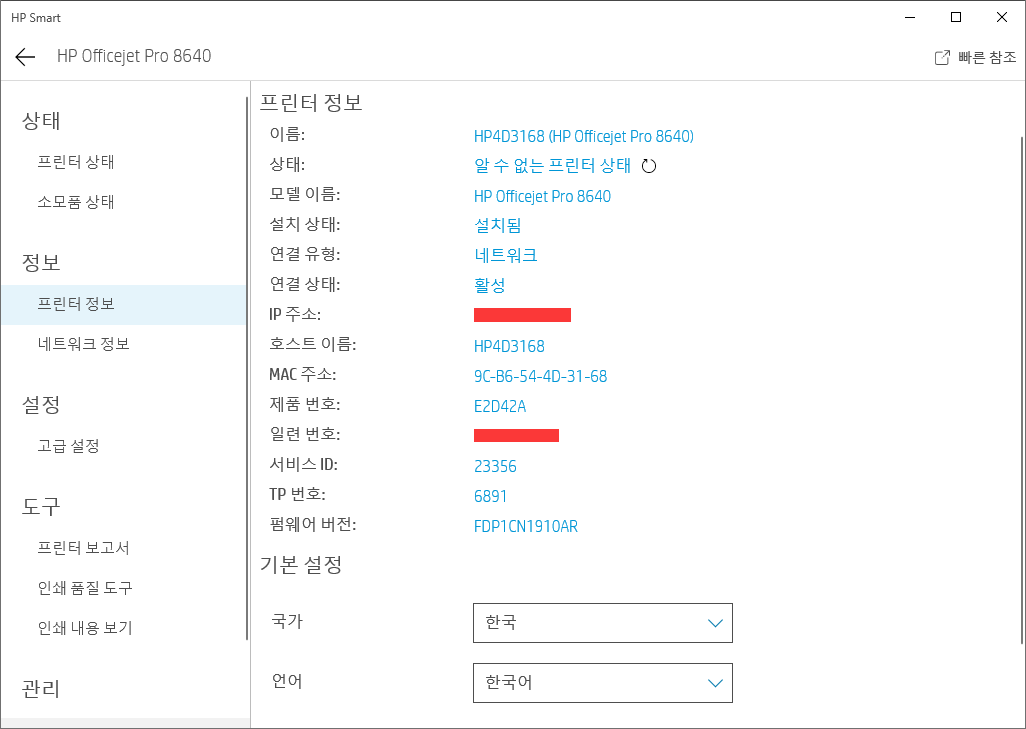Maximize the HP Smart window
The image size is (1026, 729).
(x=956, y=18)
